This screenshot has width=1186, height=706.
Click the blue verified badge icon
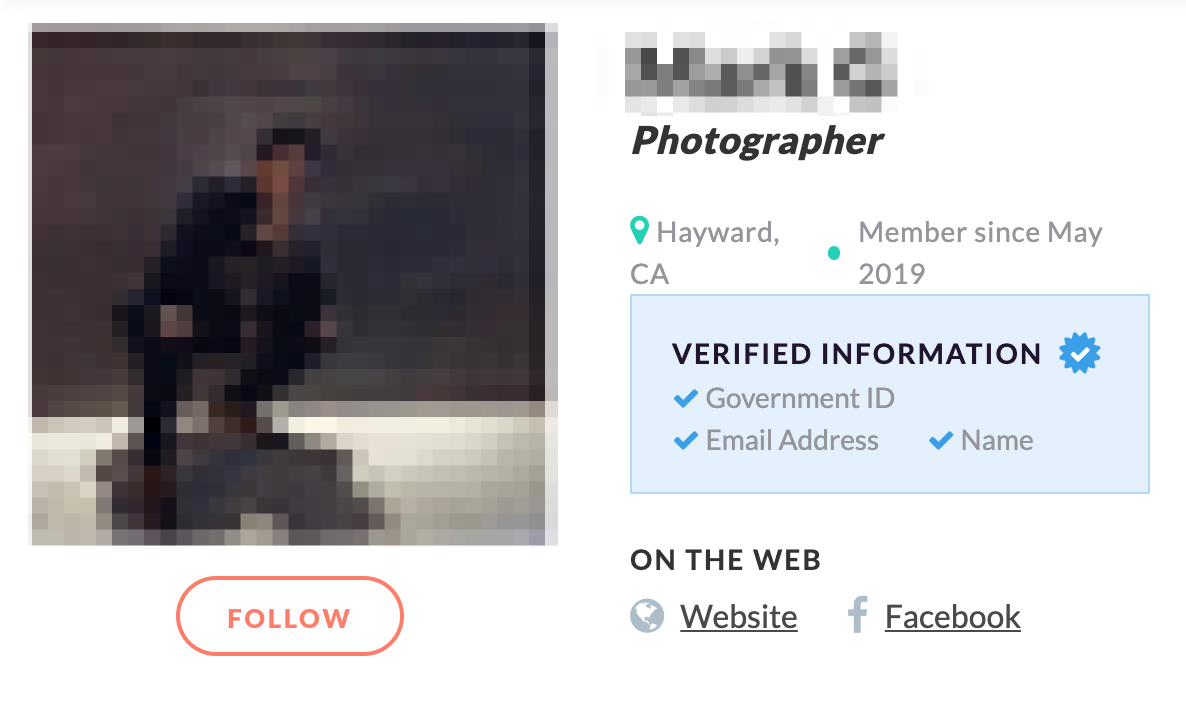click(x=1079, y=353)
